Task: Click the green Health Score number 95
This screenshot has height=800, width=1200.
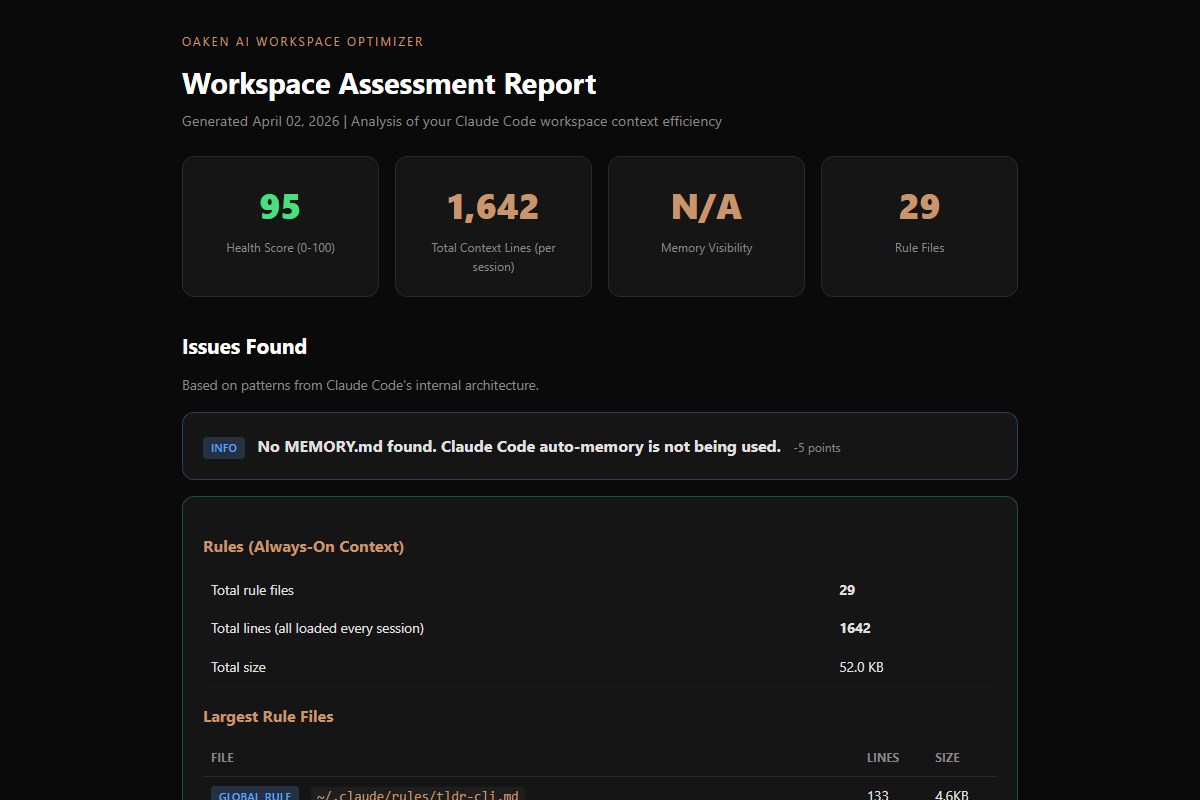Action: 280,206
